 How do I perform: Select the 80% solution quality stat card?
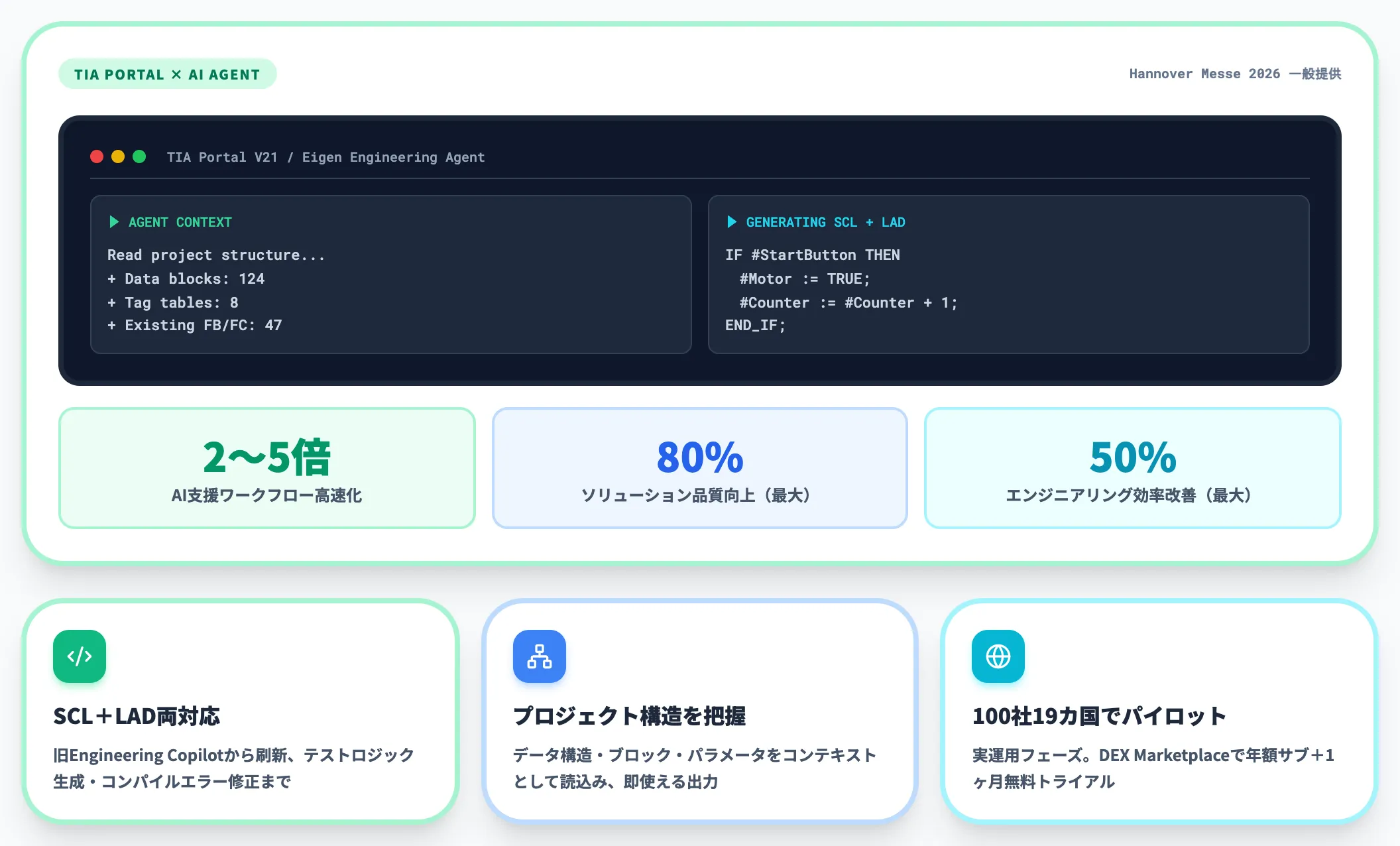pos(699,468)
